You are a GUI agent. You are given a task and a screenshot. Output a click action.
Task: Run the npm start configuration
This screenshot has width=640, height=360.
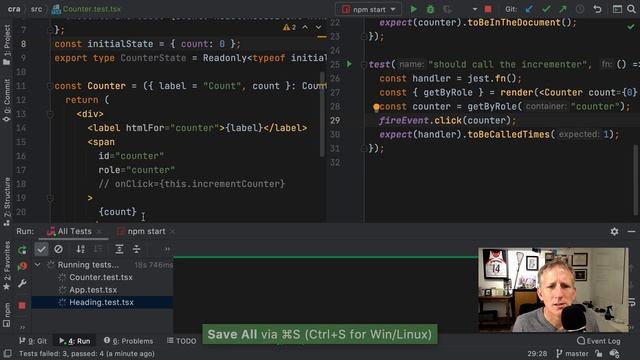tap(413, 9)
